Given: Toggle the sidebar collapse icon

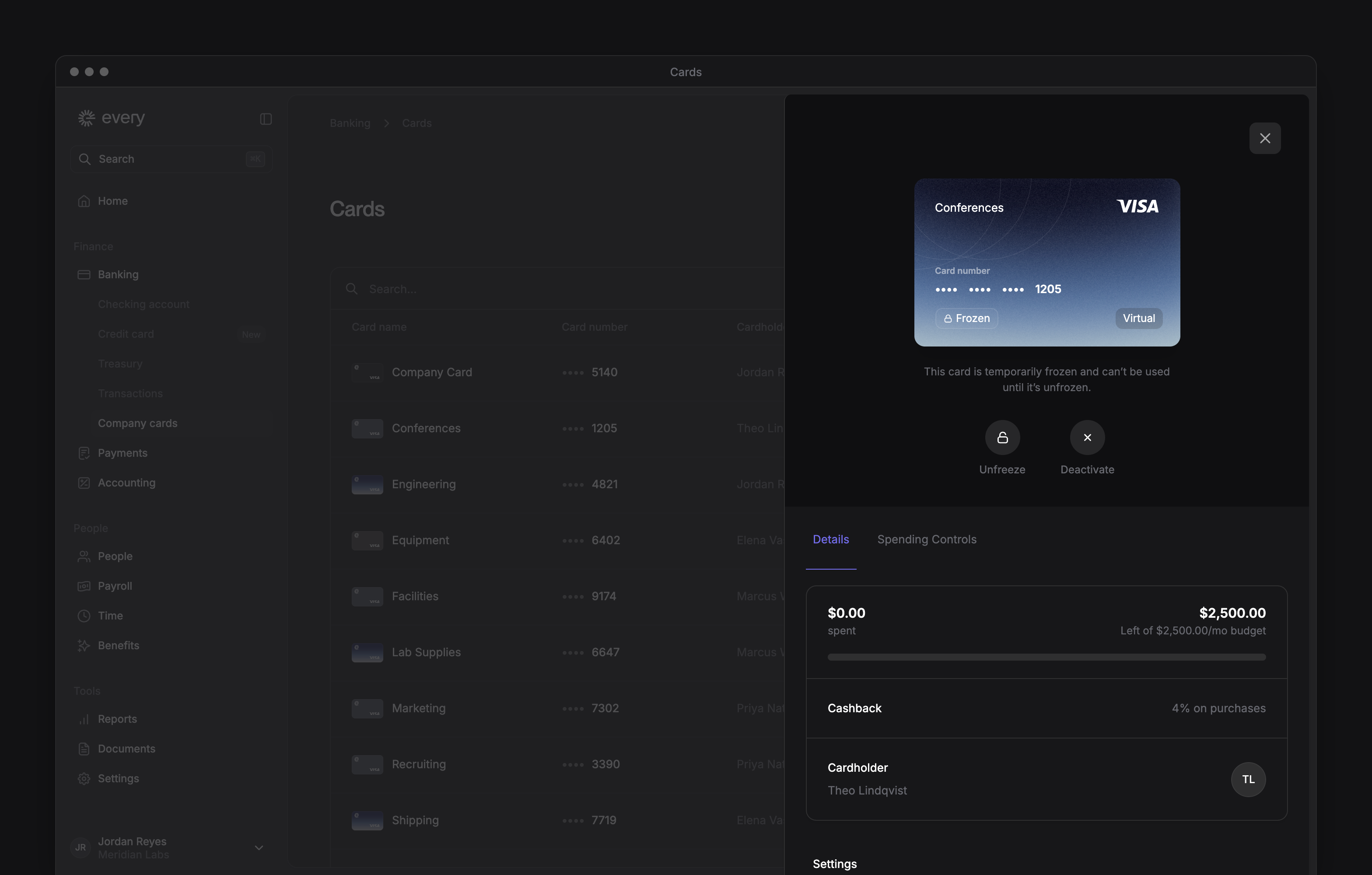Looking at the screenshot, I should (266, 119).
